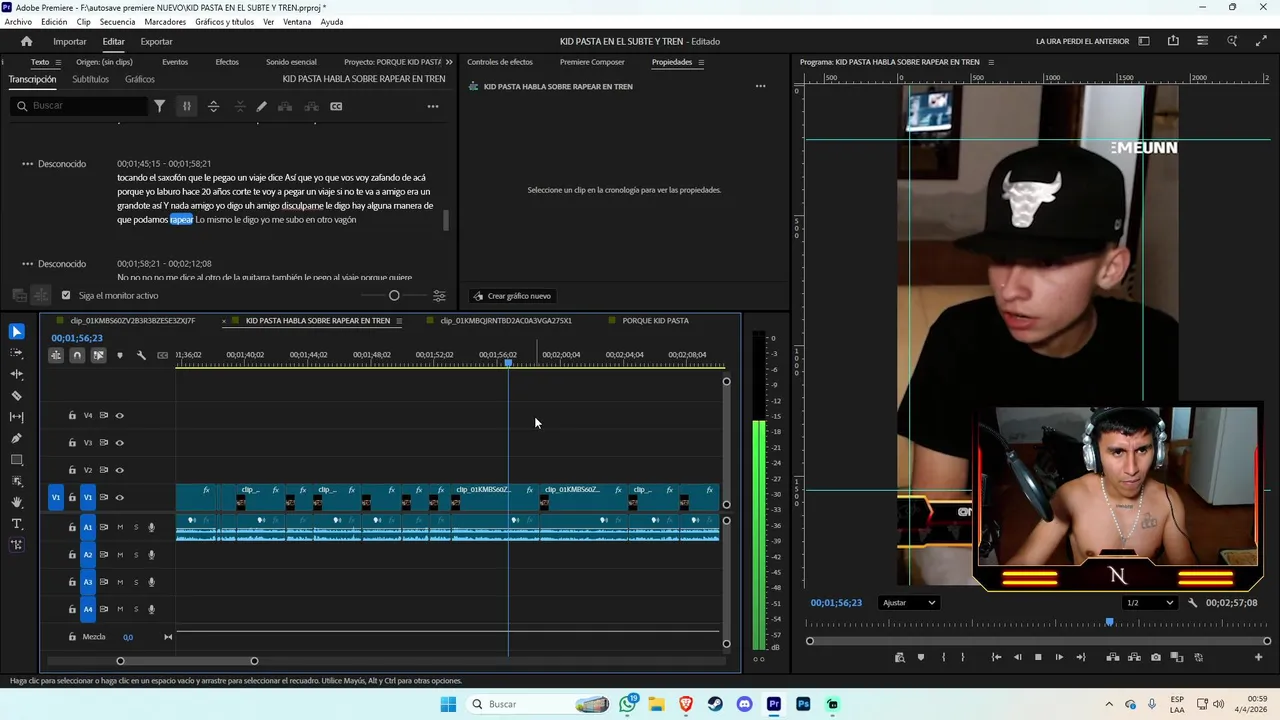Select the Razor tool

point(17,396)
